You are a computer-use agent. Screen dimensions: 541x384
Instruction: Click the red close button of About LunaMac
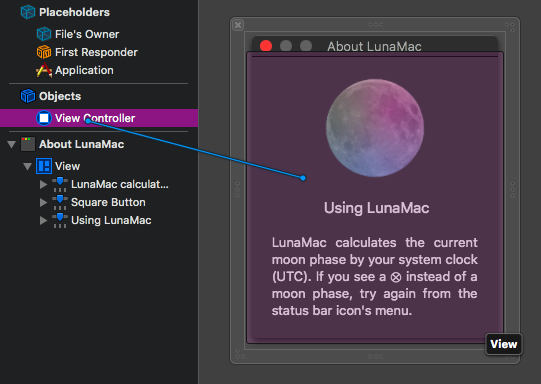[266, 46]
